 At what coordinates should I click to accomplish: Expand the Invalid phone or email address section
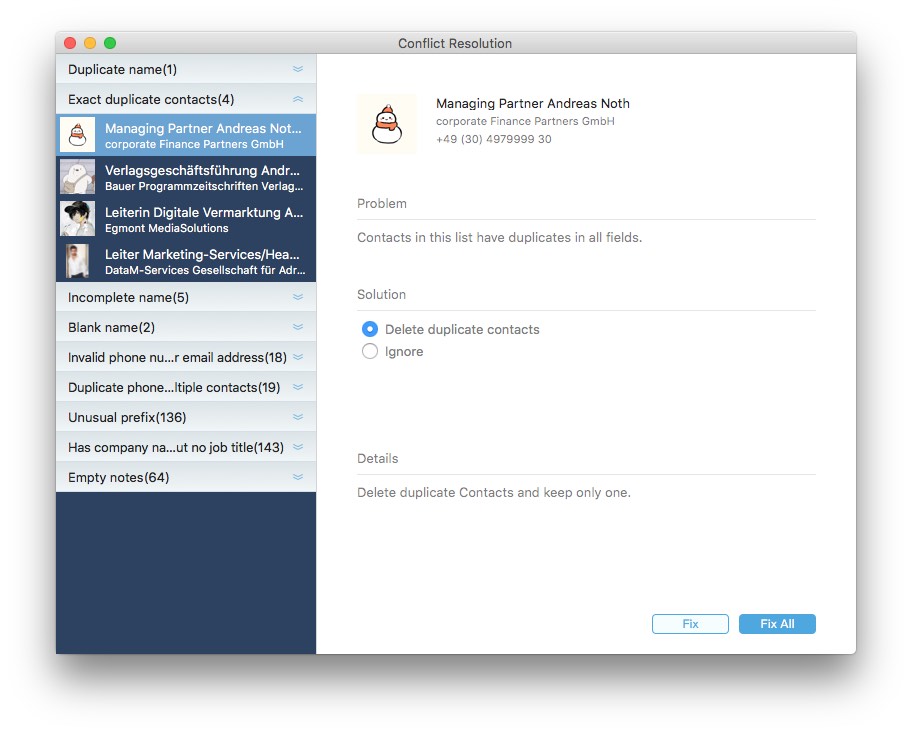pyautogui.click(x=297, y=357)
